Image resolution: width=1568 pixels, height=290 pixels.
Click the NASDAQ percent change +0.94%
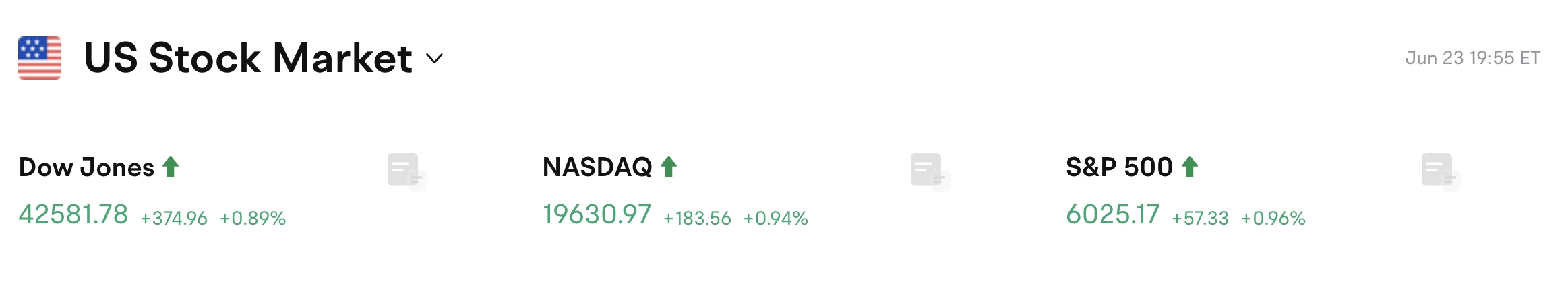775,219
